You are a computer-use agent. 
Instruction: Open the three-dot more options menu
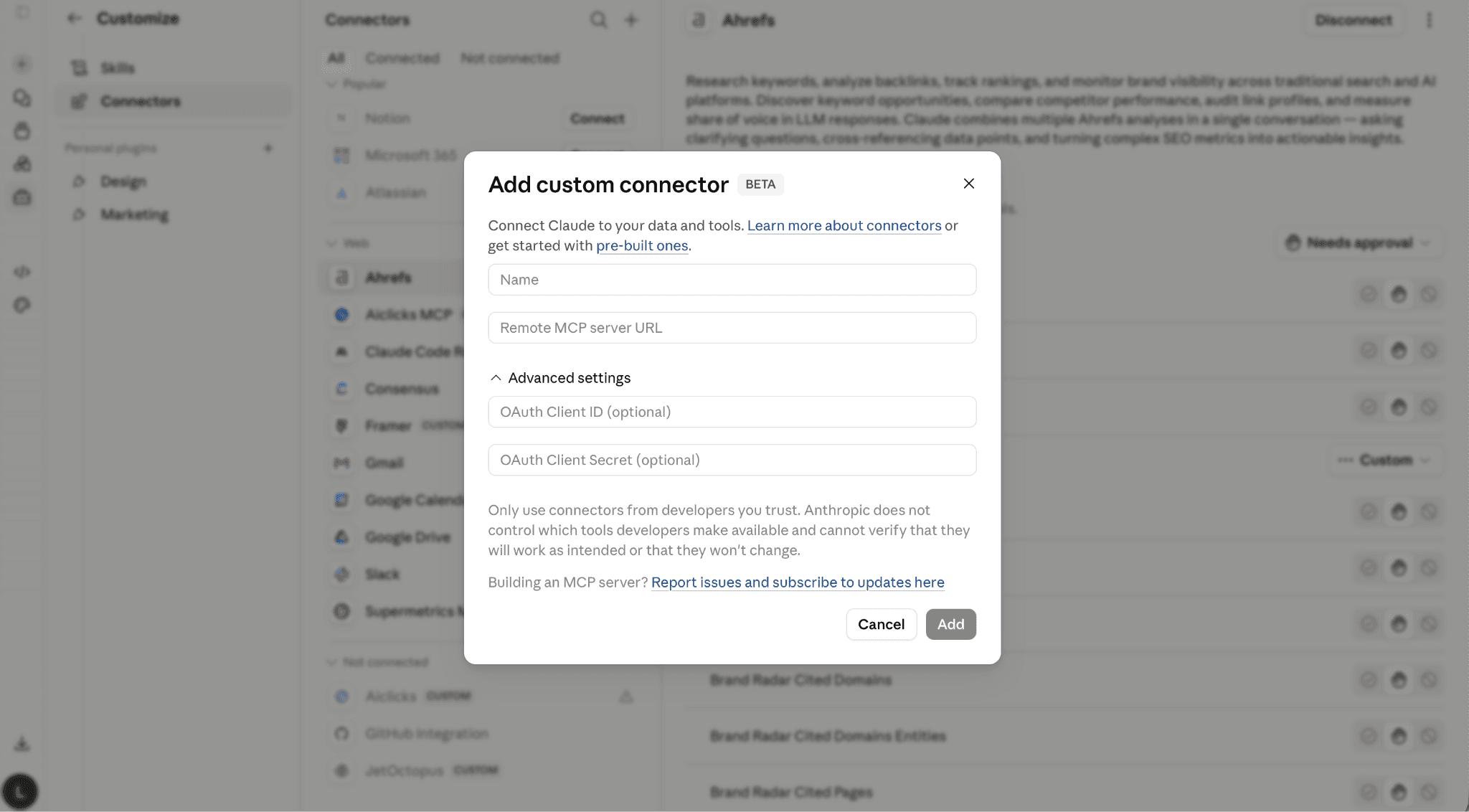coord(1429,20)
